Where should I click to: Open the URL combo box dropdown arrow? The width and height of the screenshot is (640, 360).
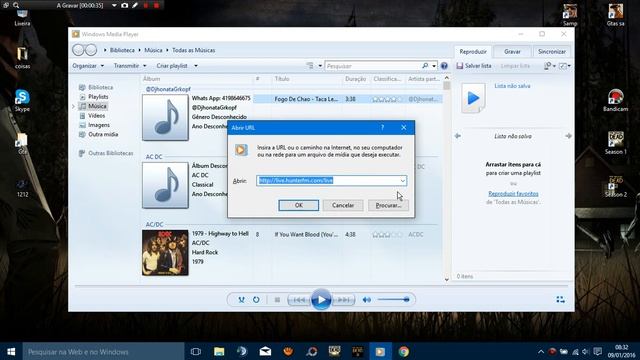[402, 180]
